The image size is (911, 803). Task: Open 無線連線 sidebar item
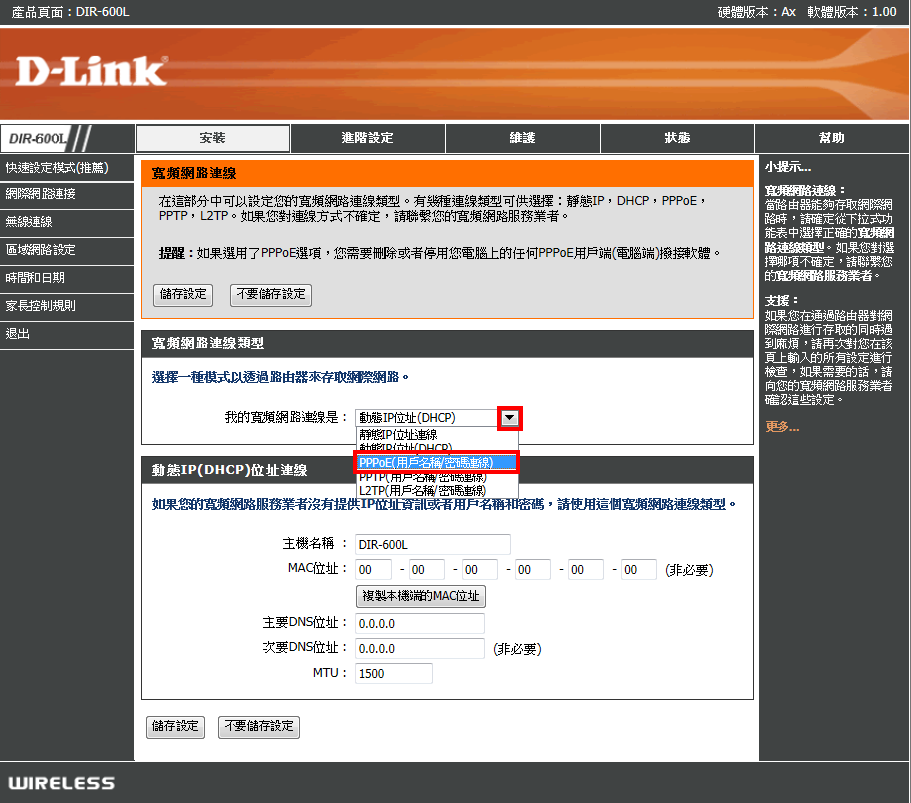[x=67, y=222]
